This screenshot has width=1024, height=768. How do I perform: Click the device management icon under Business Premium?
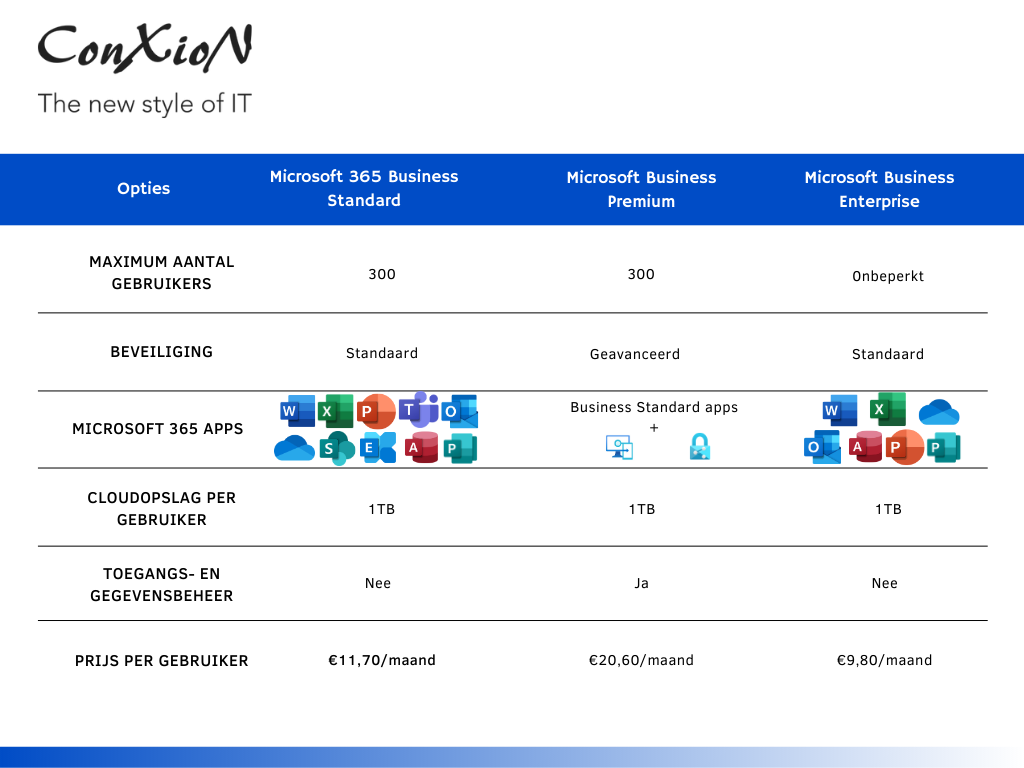tap(619, 447)
